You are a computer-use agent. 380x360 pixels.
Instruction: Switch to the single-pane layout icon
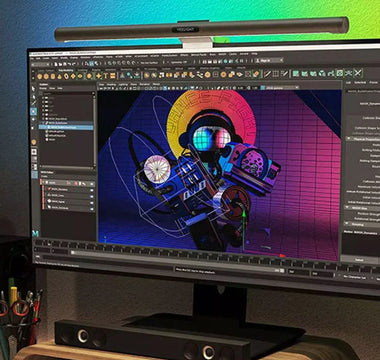point(34,152)
